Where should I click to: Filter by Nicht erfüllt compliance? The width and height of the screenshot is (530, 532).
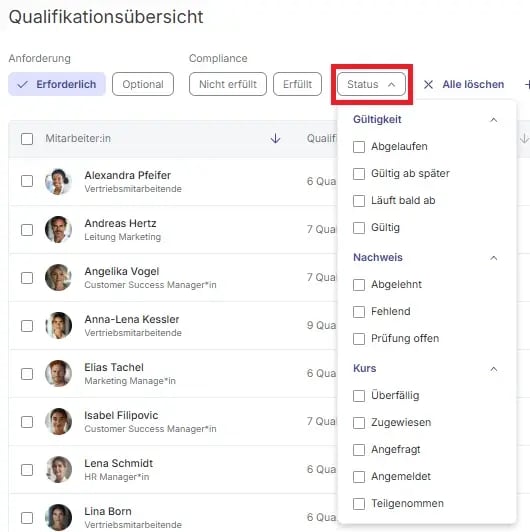228,84
